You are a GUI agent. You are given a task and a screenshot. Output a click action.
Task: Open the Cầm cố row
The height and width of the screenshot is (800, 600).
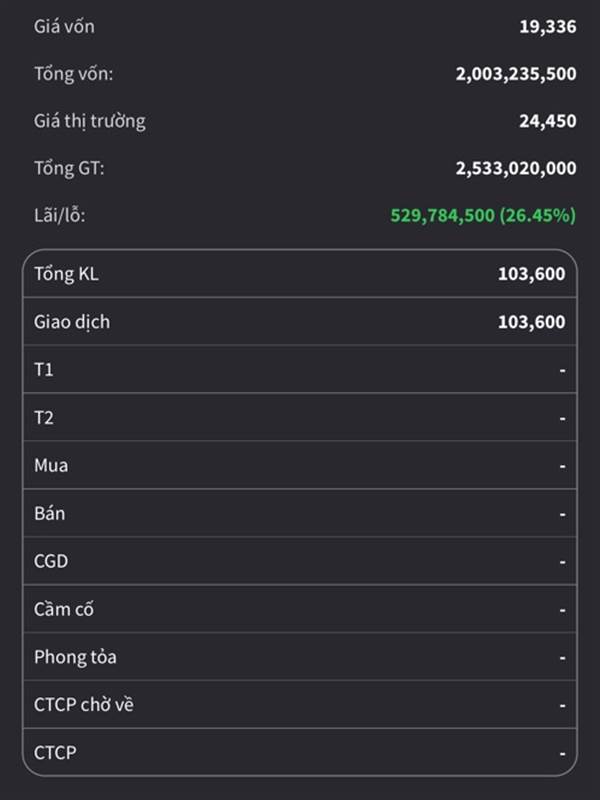click(x=300, y=609)
